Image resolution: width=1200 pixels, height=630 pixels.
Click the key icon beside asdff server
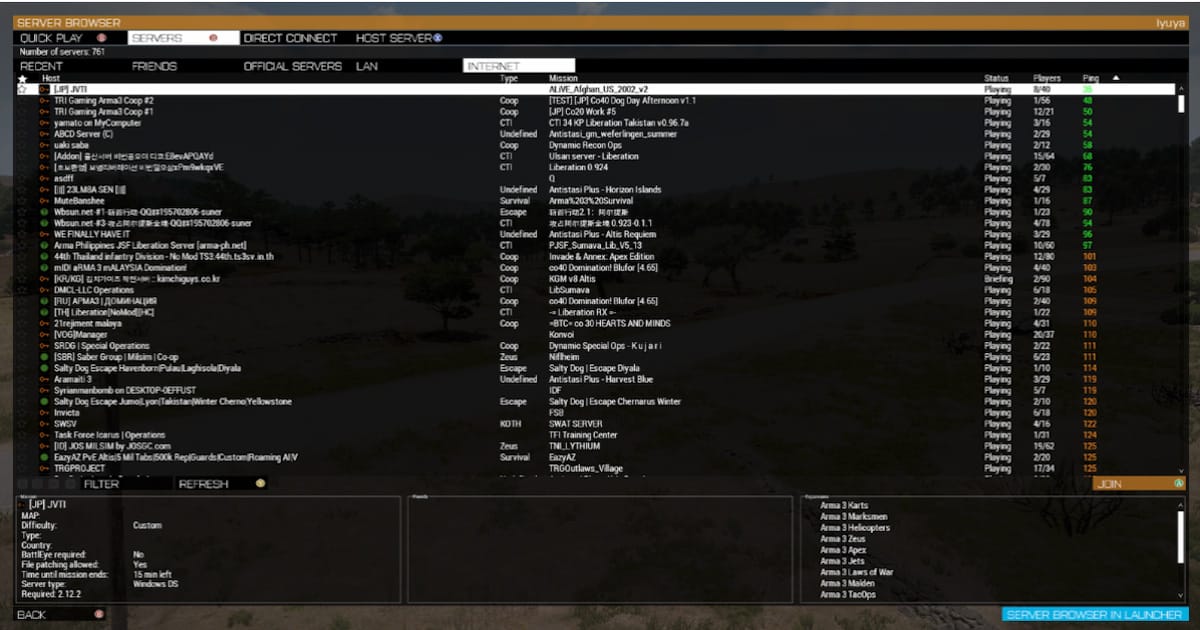[44, 178]
